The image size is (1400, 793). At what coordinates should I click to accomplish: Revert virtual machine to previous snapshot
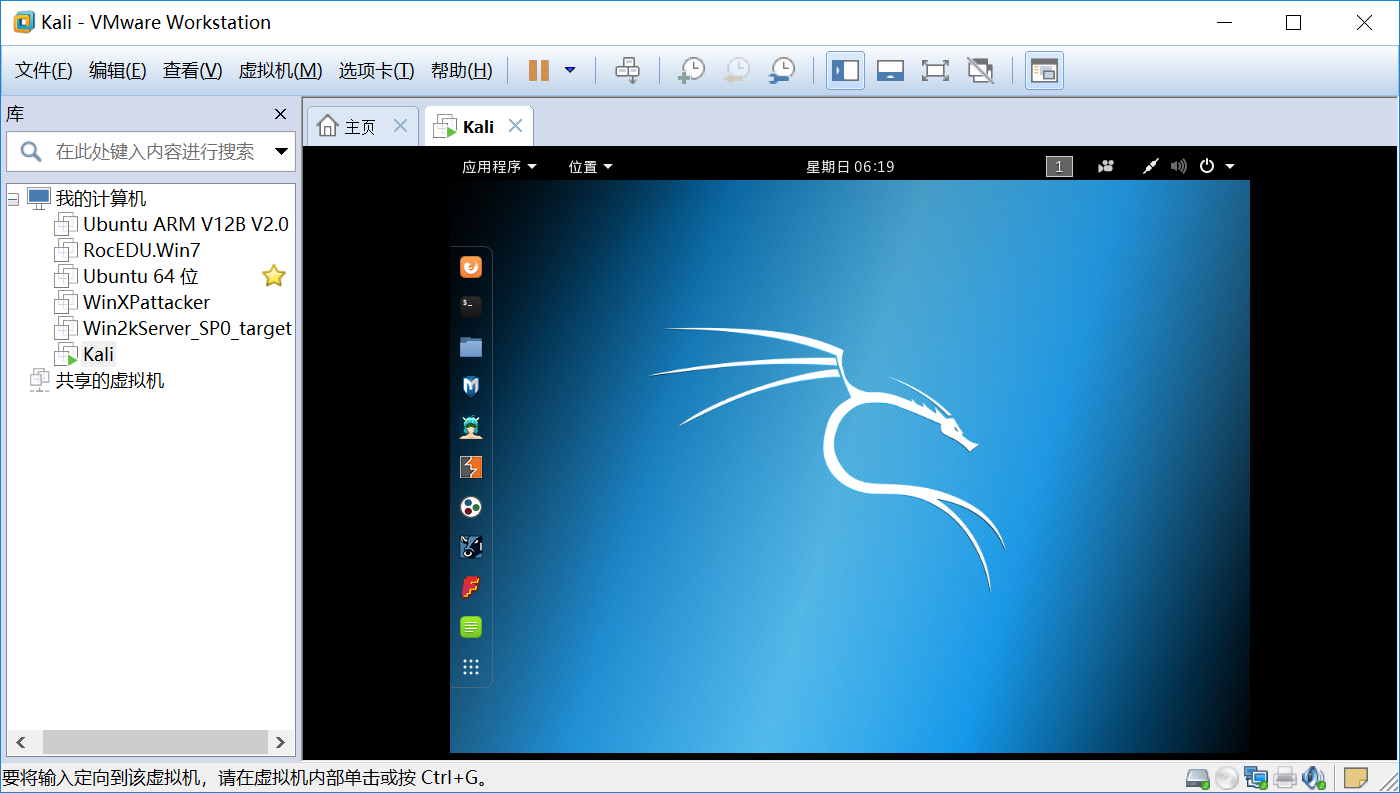click(x=737, y=70)
